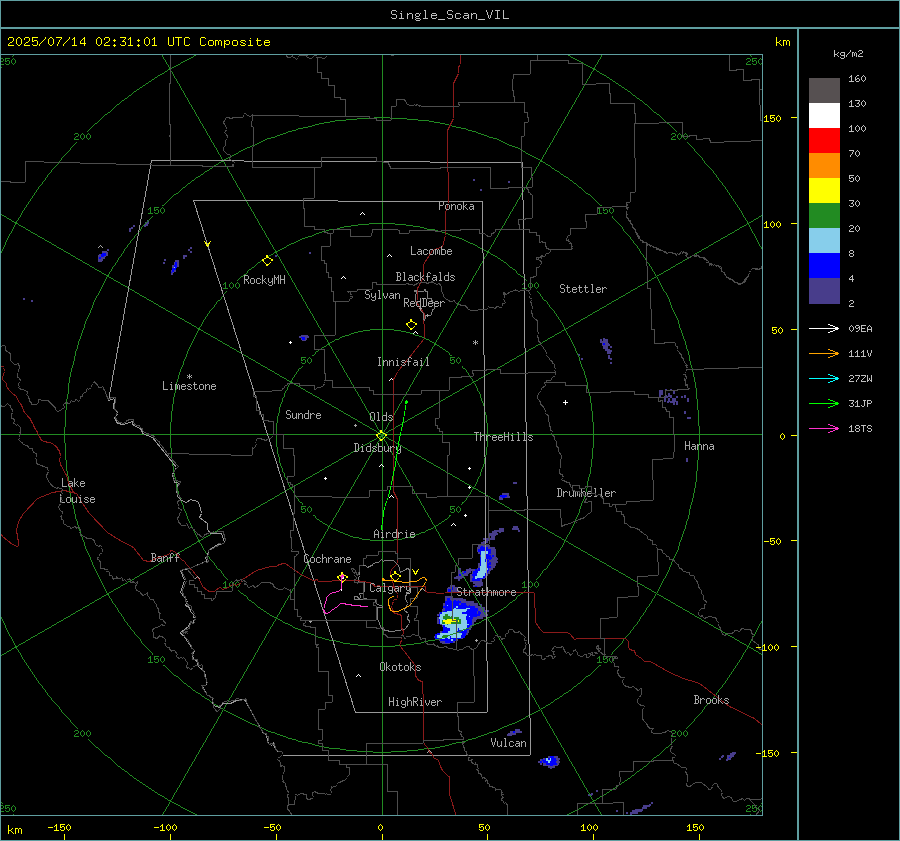
Task: Click the kg/m2 unit label
Action: pos(848,54)
